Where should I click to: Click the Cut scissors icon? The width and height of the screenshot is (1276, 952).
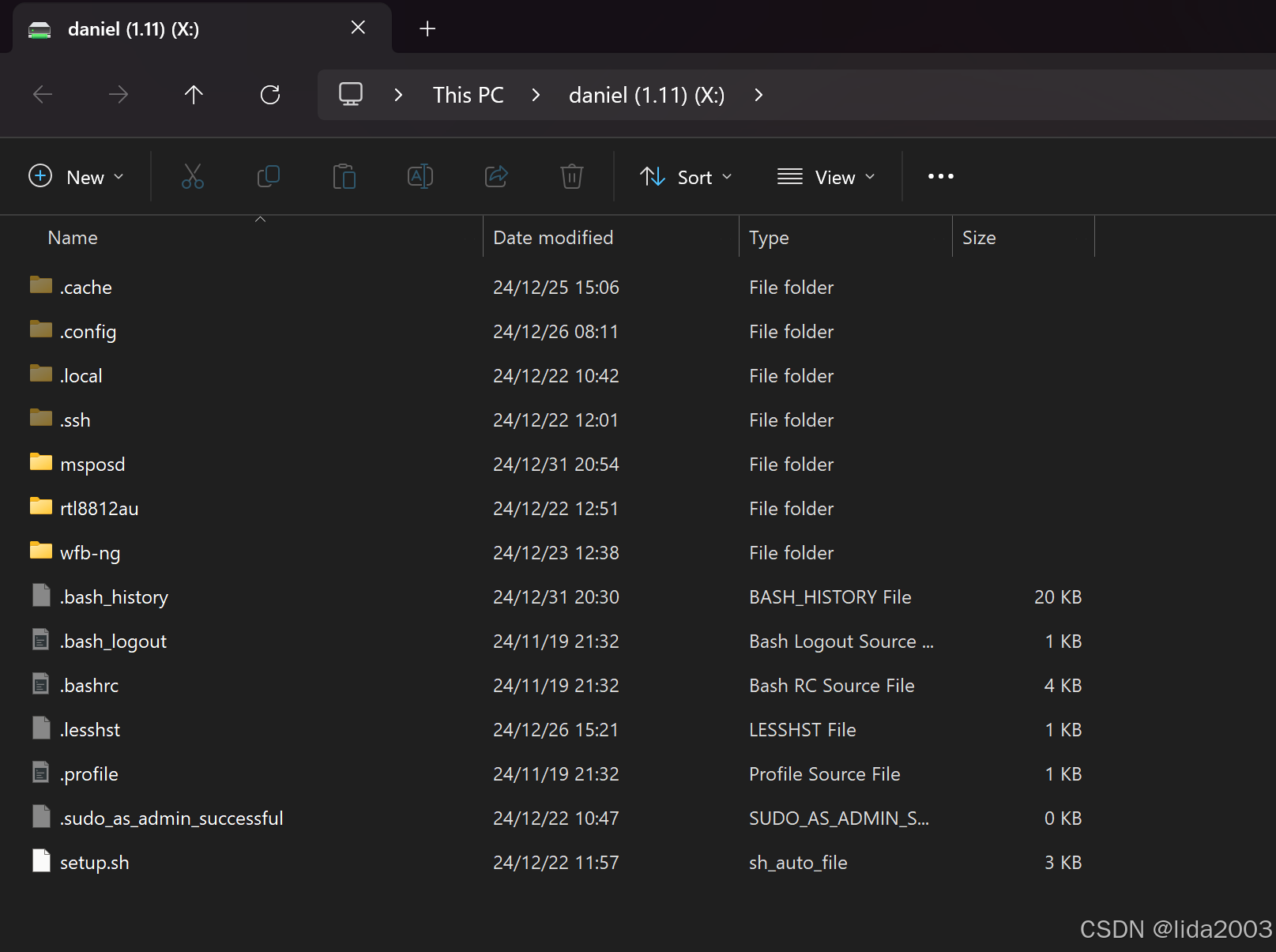tap(192, 176)
